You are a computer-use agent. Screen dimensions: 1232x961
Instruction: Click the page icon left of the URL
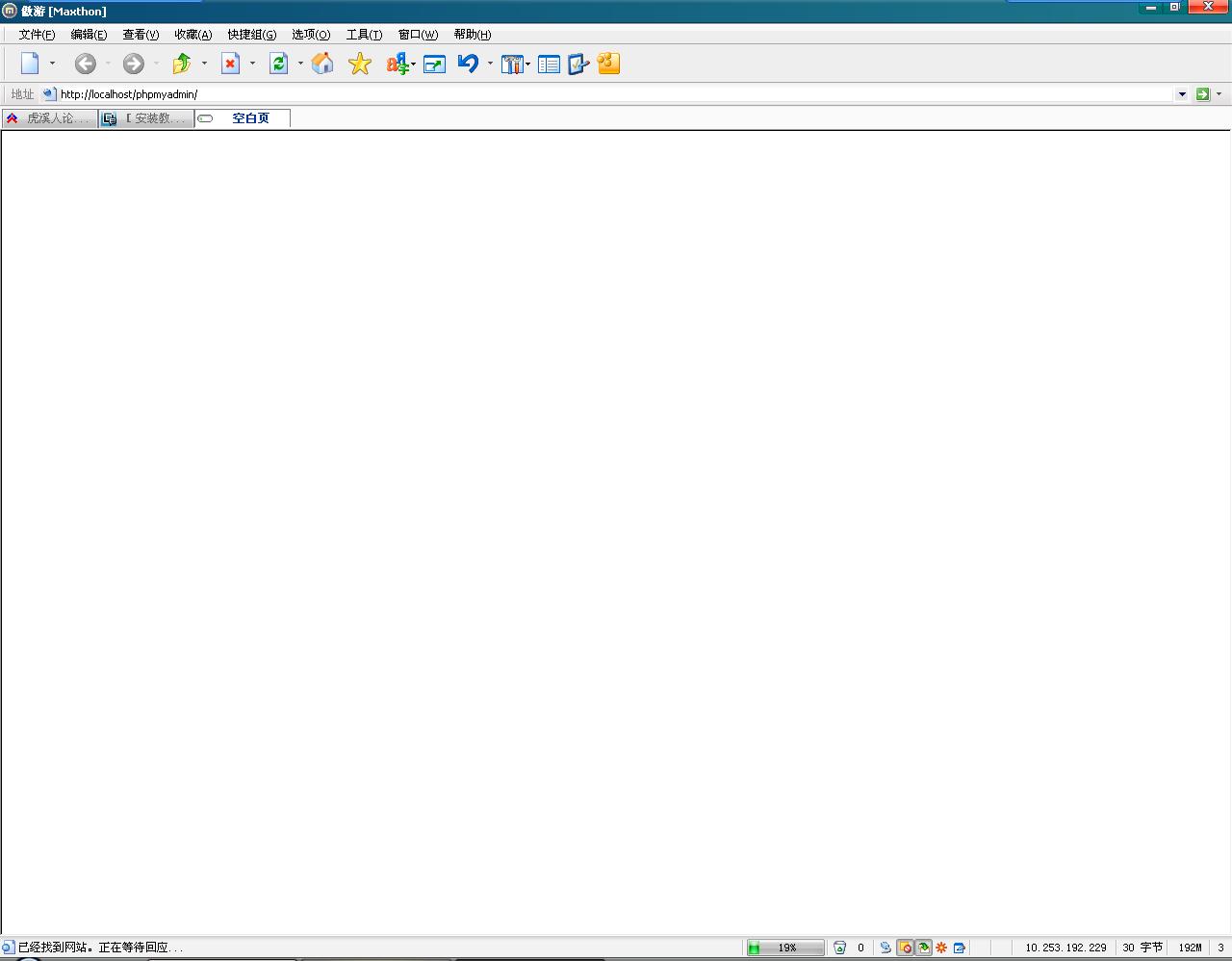tap(50, 94)
